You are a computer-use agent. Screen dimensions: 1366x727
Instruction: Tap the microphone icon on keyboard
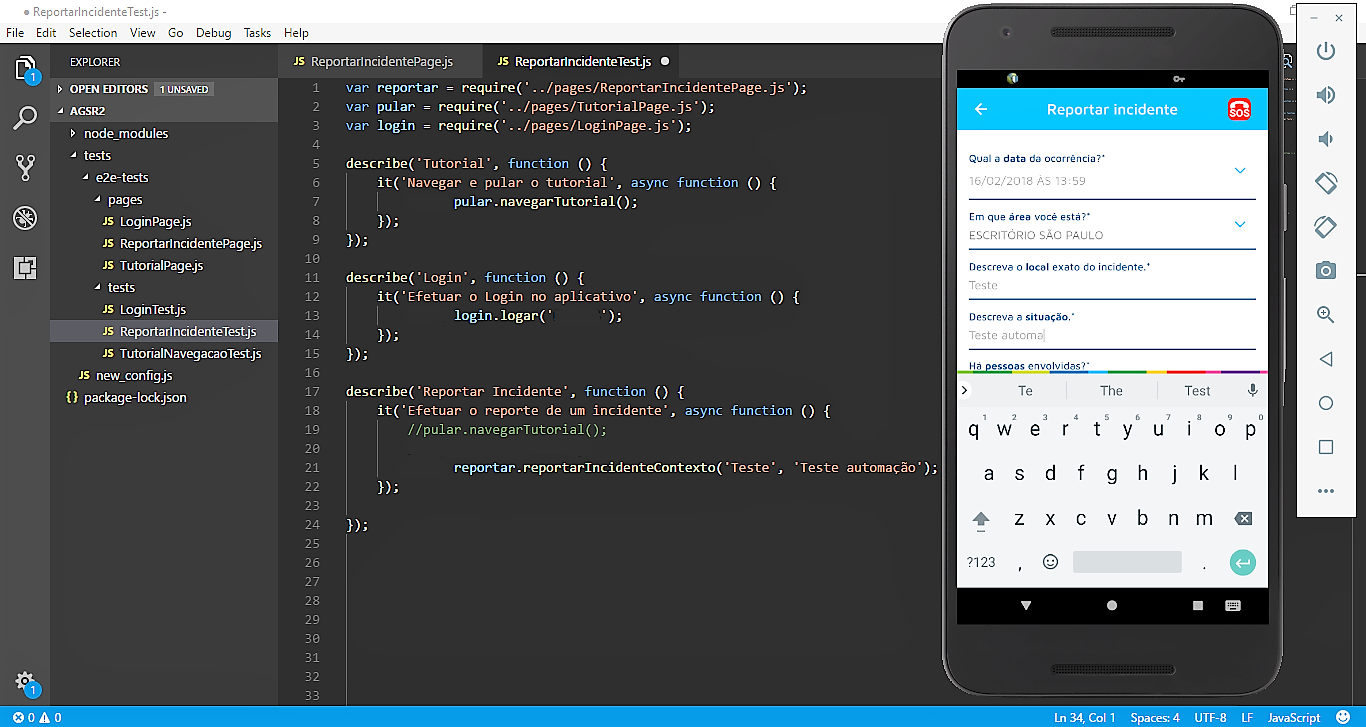[x=1252, y=391]
